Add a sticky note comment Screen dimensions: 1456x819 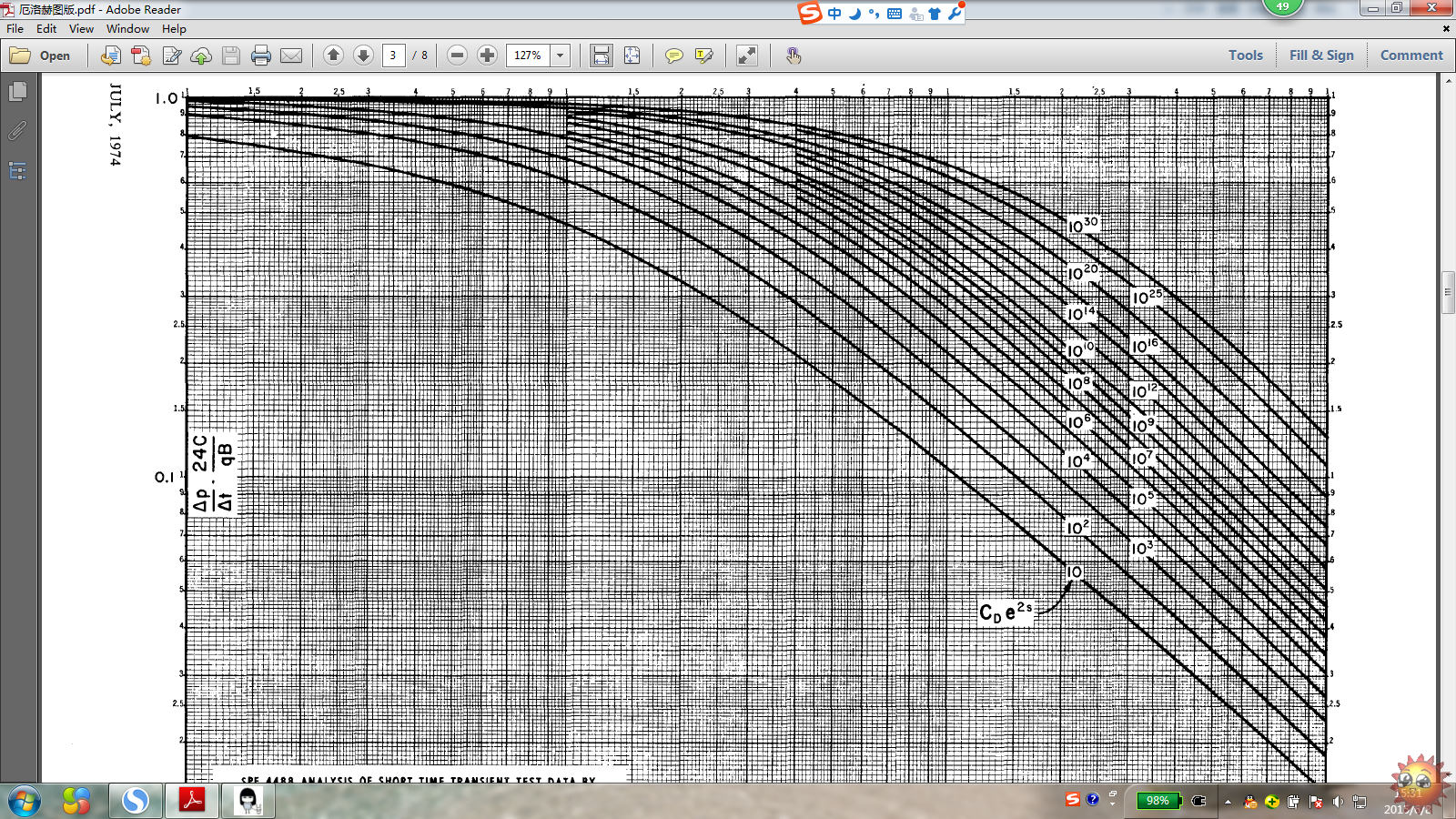(673, 56)
